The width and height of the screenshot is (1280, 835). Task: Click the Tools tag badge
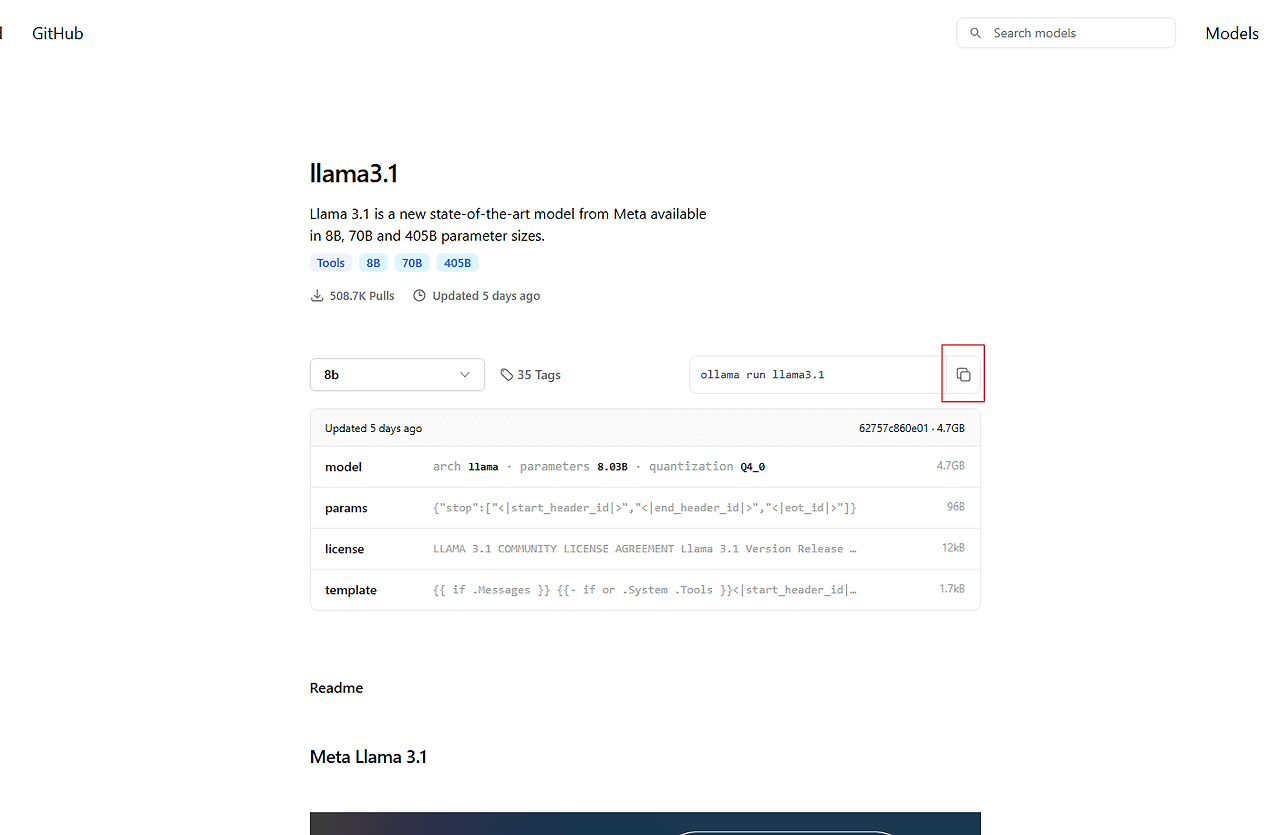point(331,263)
